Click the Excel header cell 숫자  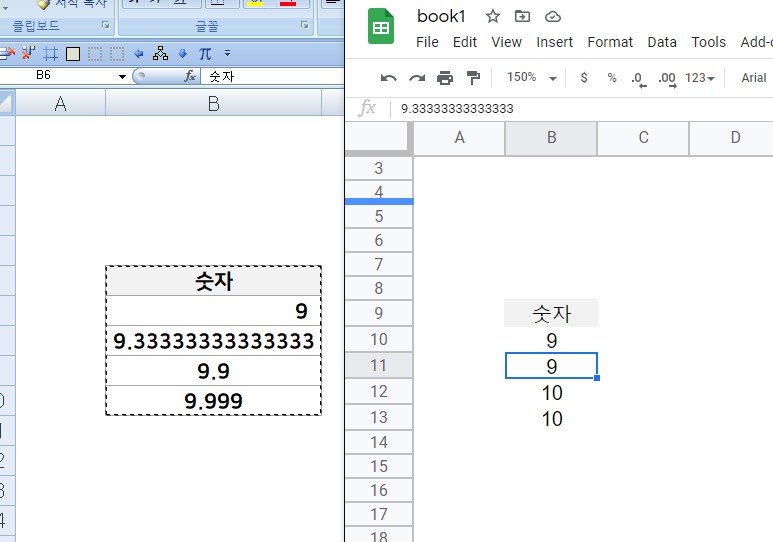(x=213, y=281)
